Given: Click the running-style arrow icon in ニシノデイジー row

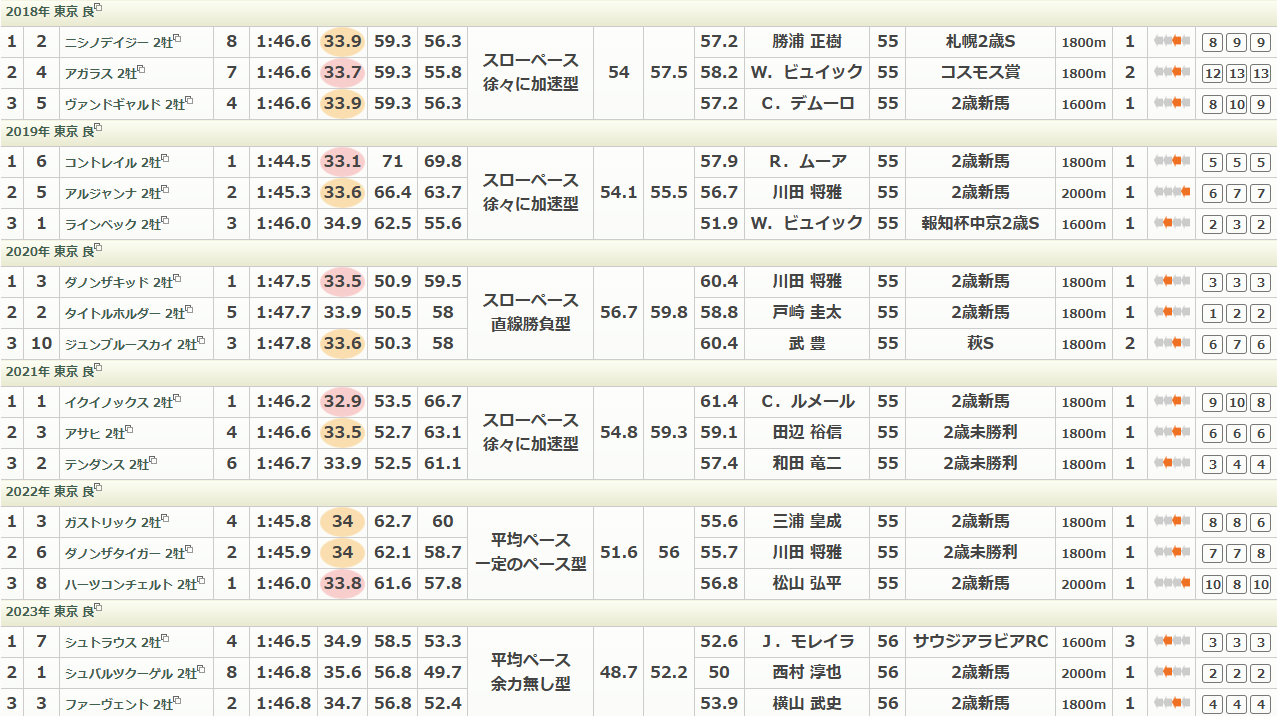Looking at the screenshot, I should click(x=1171, y=42).
